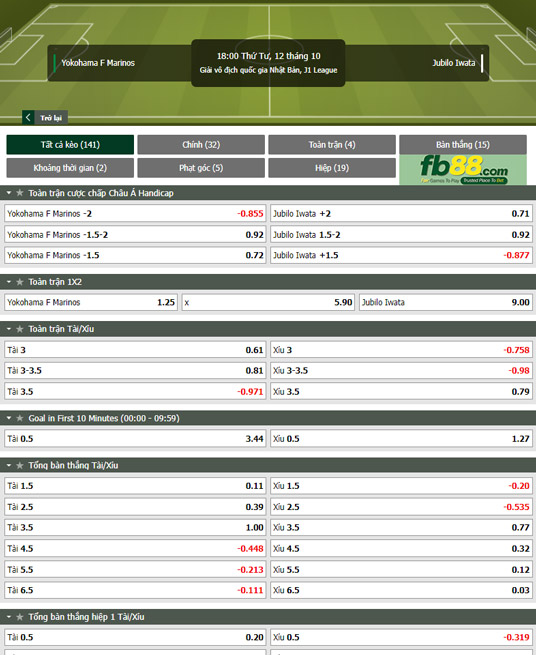This screenshot has width=536, height=655.
Task: Open the Bàn thắng (15) tab
Action: coord(463,145)
